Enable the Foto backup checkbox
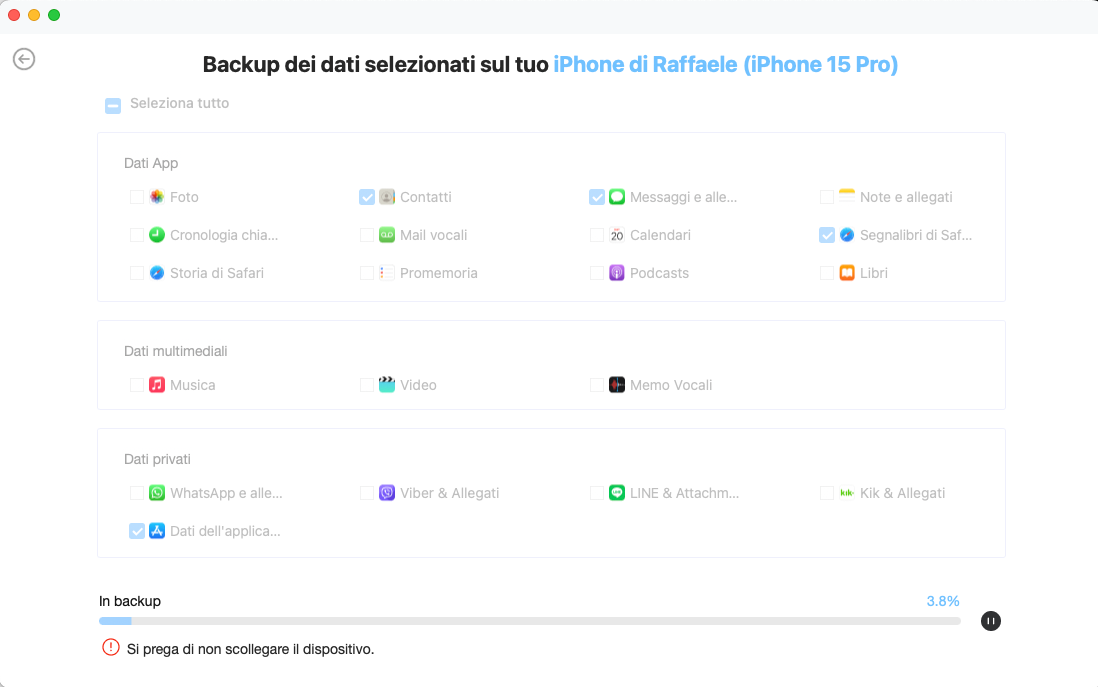1098x687 pixels. click(x=137, y=197)
